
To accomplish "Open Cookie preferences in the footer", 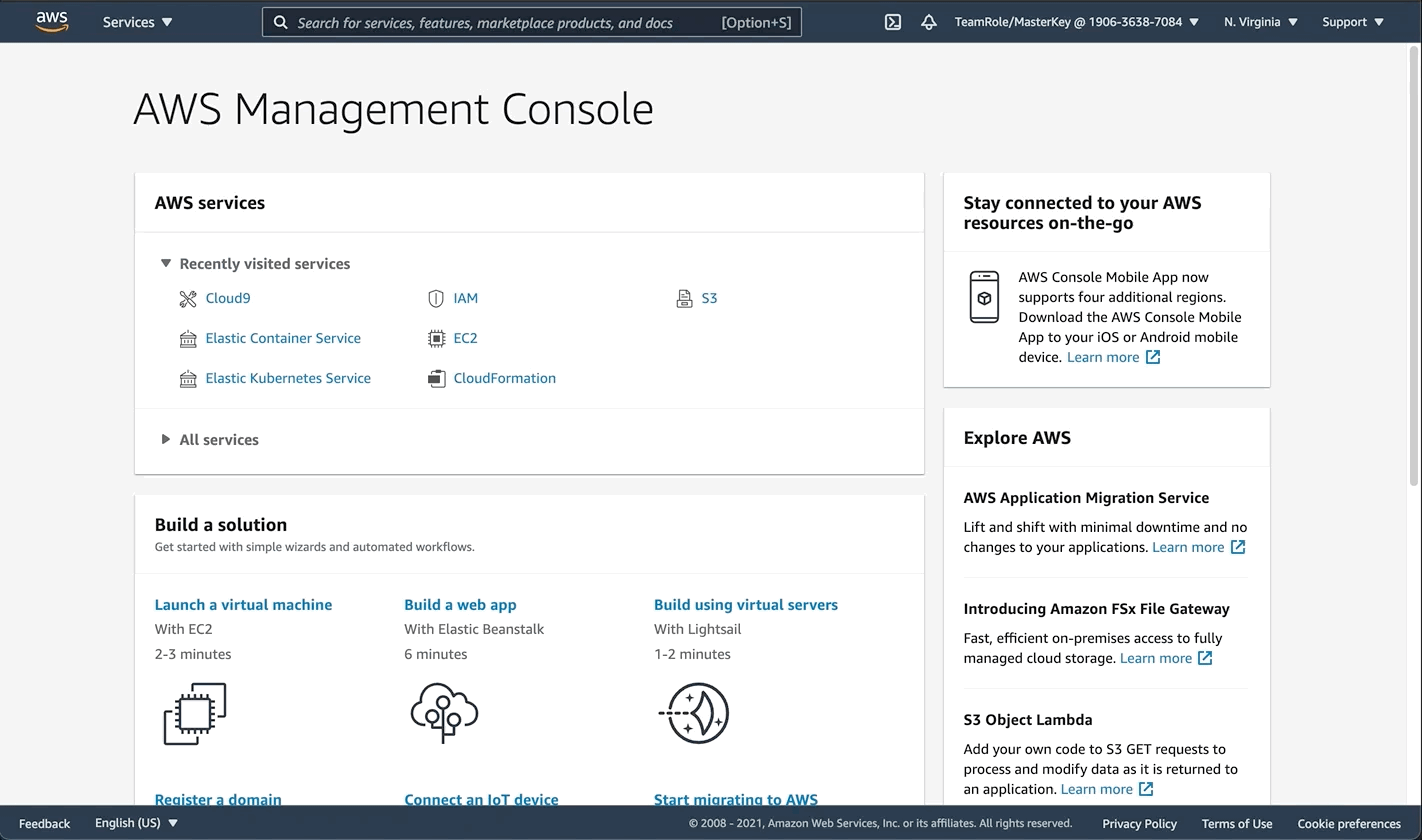I will coord(1349,823).
